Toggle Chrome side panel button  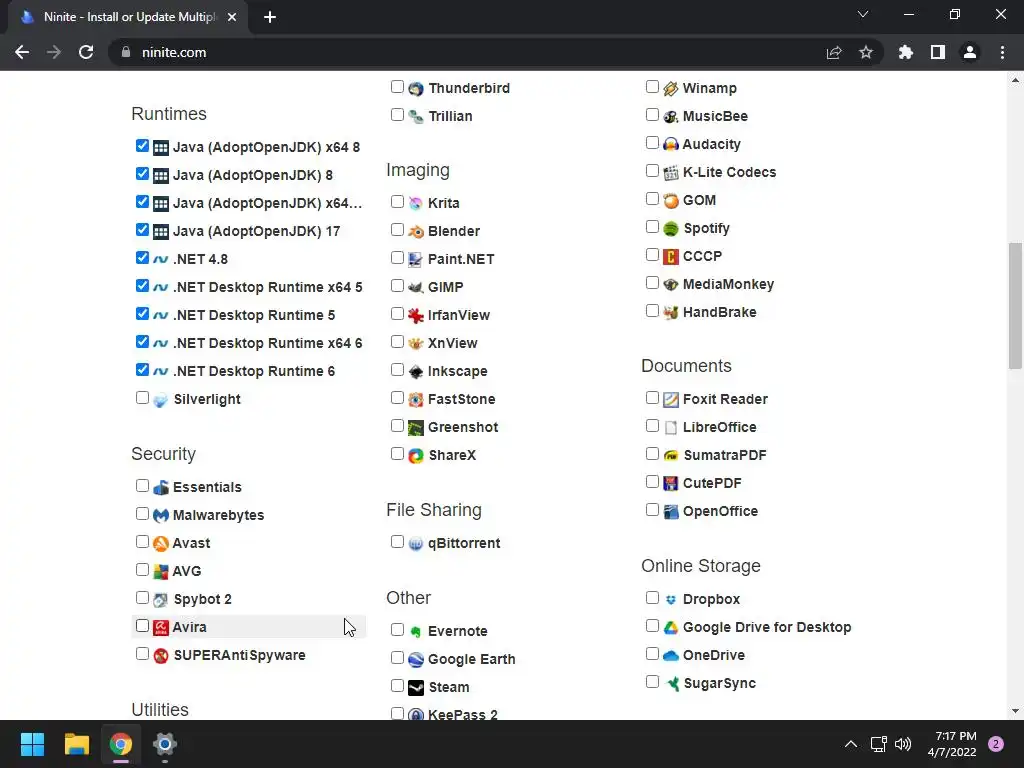[938, 52]
